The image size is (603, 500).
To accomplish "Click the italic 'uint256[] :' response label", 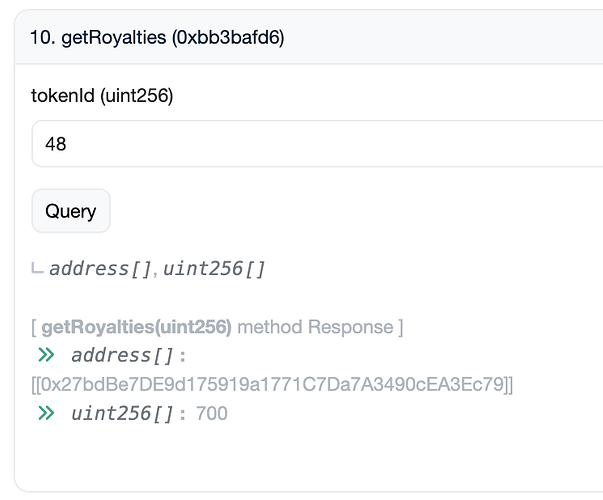I will pos(128,413).
